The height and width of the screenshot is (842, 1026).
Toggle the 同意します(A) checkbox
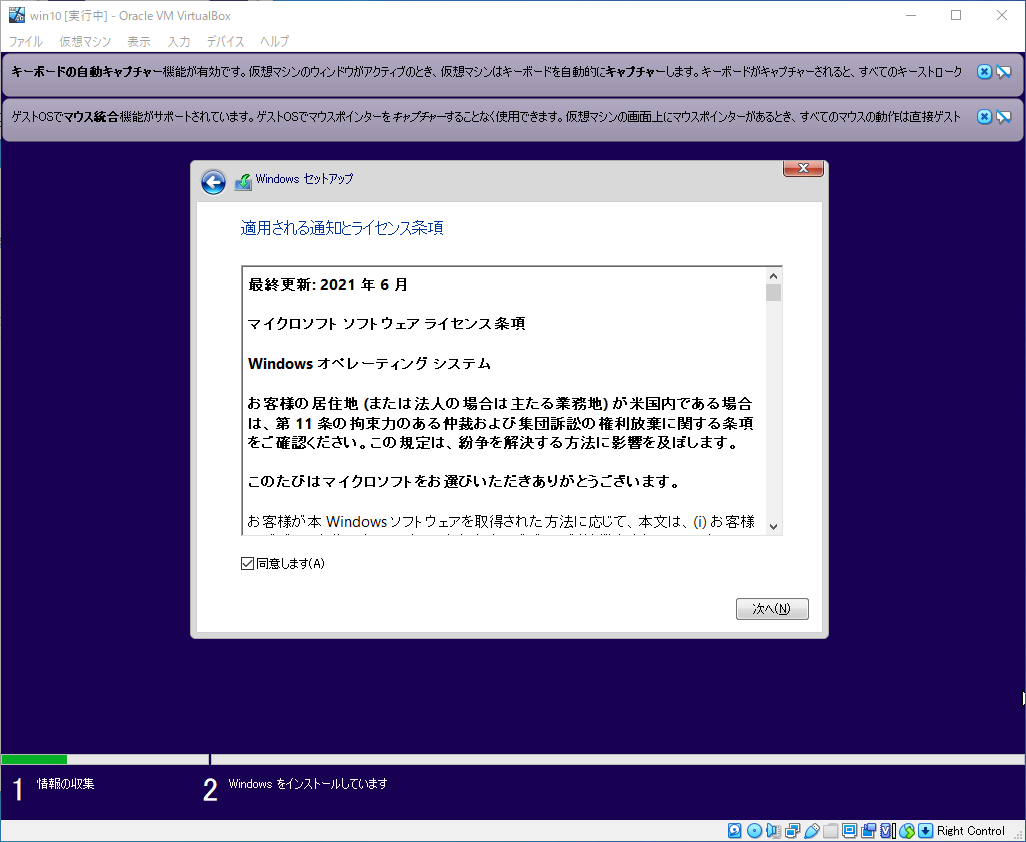coord(247,563)
